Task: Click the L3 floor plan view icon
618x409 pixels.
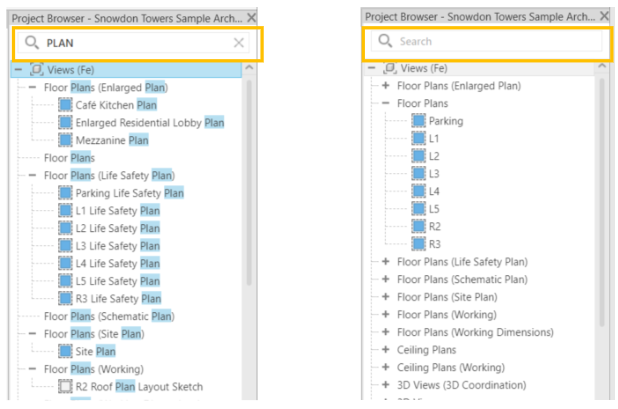Action: click(x=419, y=173)
